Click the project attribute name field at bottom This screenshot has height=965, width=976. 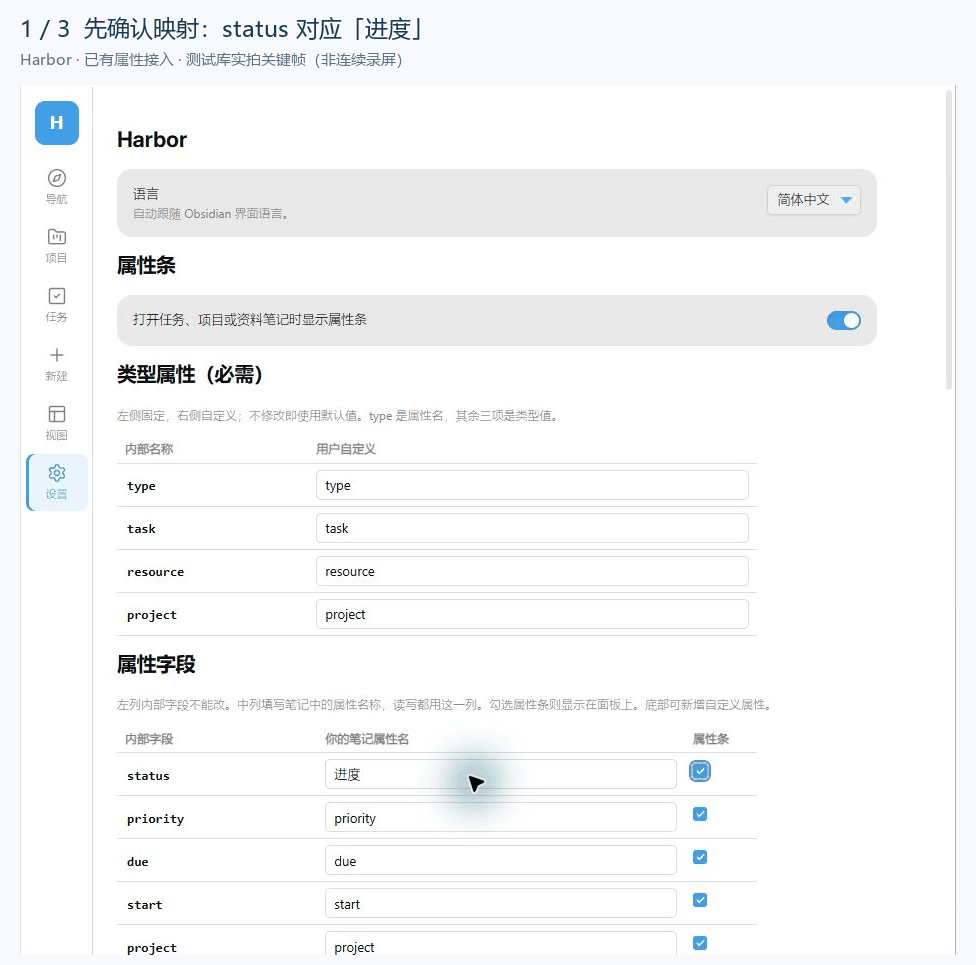[500, 943]
